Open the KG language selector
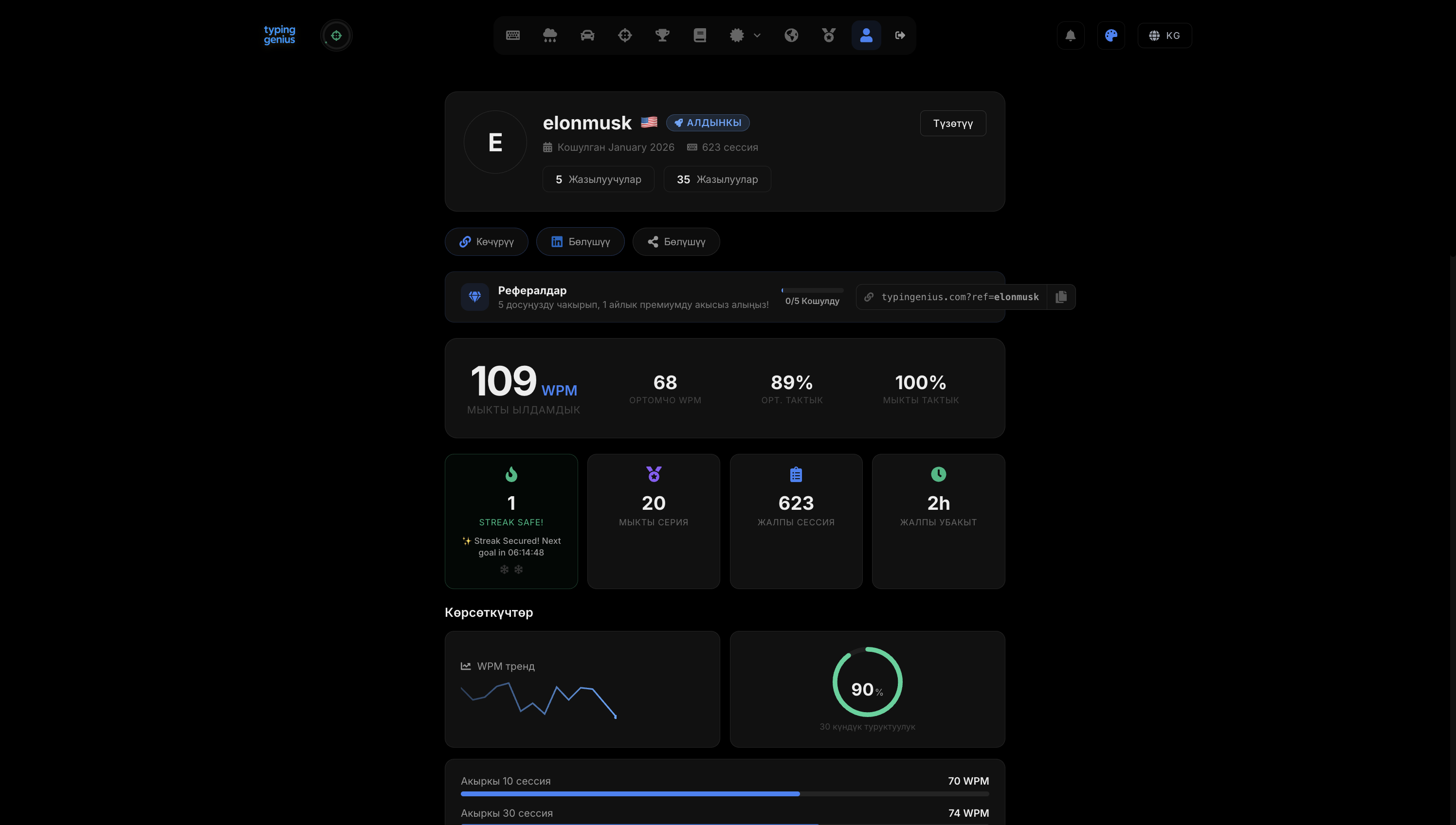1456x825 pixels. [1164, 36]
